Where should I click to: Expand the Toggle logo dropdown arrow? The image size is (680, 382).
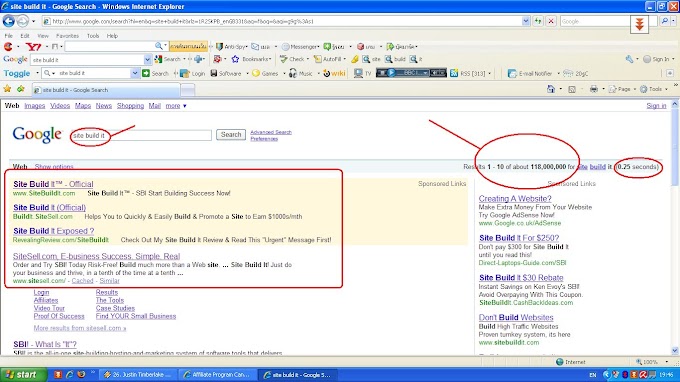pos(37,73)
